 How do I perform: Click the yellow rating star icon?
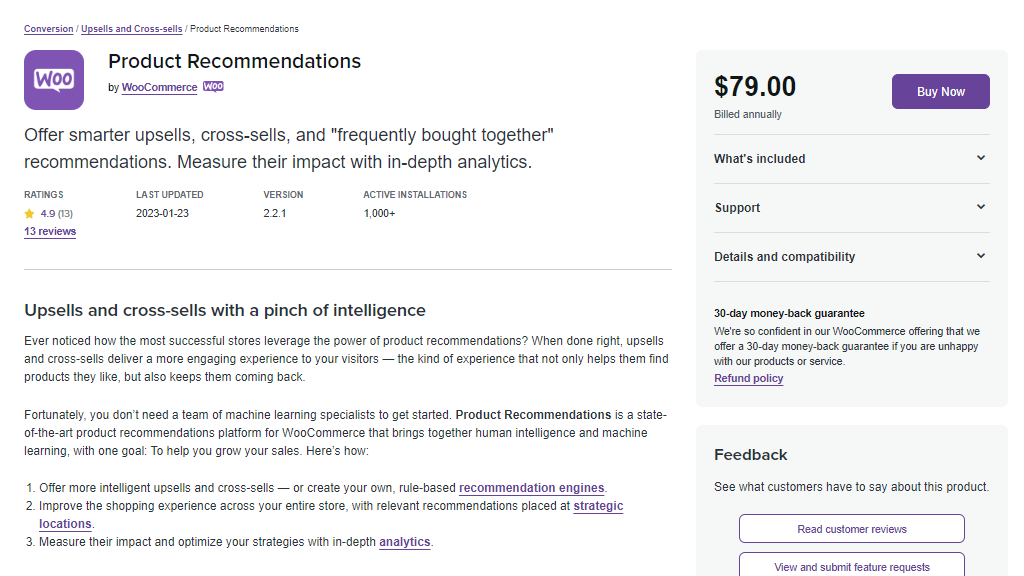pyautogui.click(x=29, y=214)
